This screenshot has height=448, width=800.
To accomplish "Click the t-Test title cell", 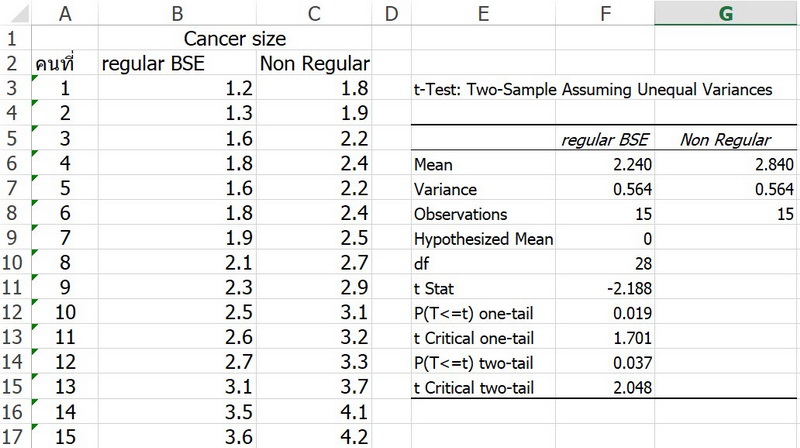I will pyautogui.click(x=593, y=89).
